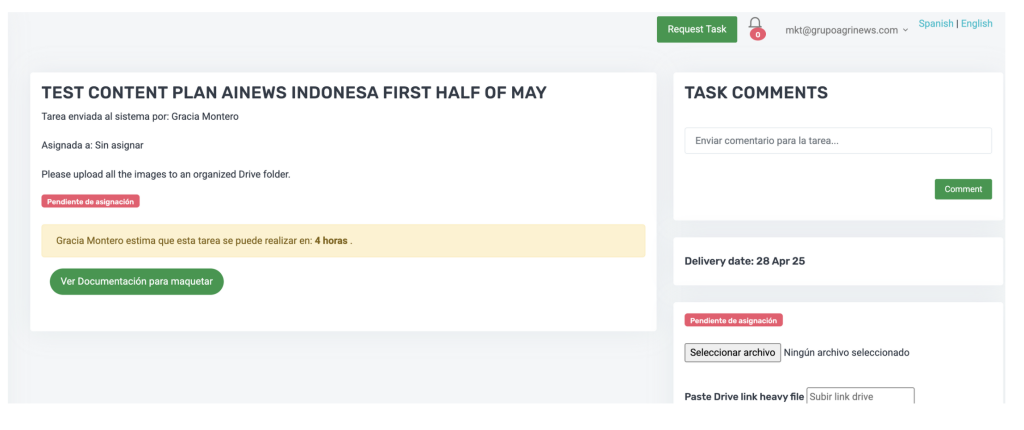Click the Subir link drive field
1024x430 pixels.
860,397
